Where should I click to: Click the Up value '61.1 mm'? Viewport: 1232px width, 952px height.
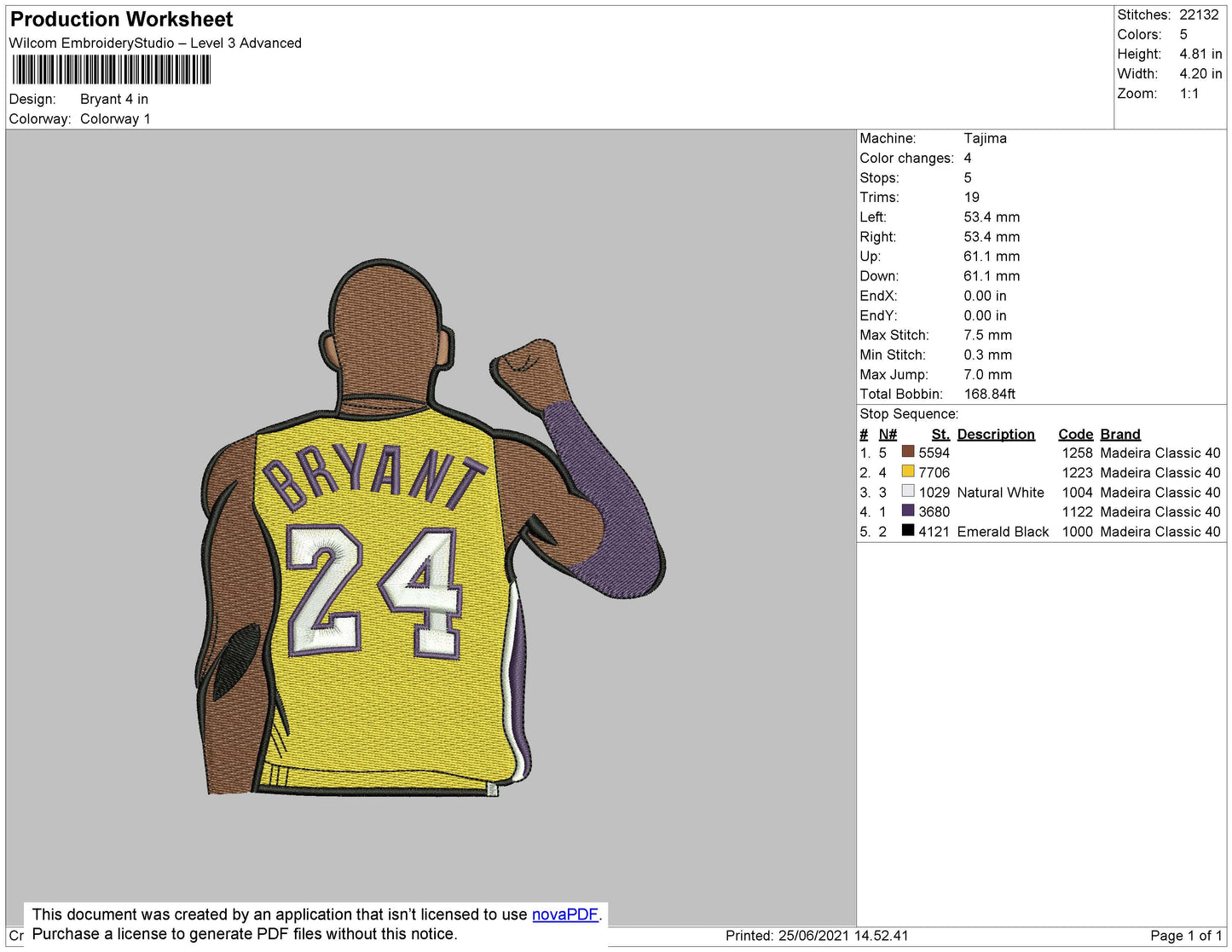click(992, 257)
